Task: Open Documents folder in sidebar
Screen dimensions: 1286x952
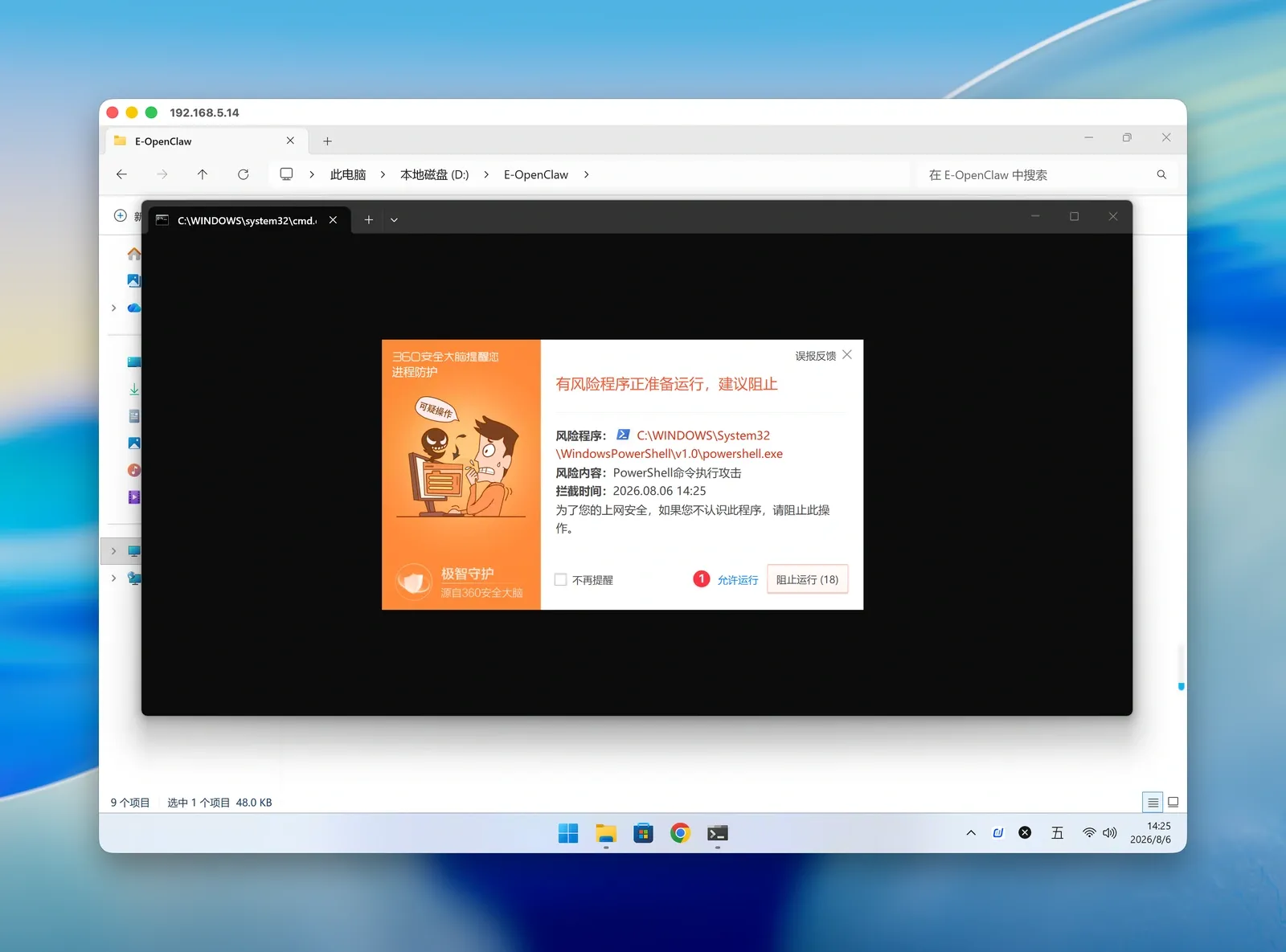Action: click(134, 416)
